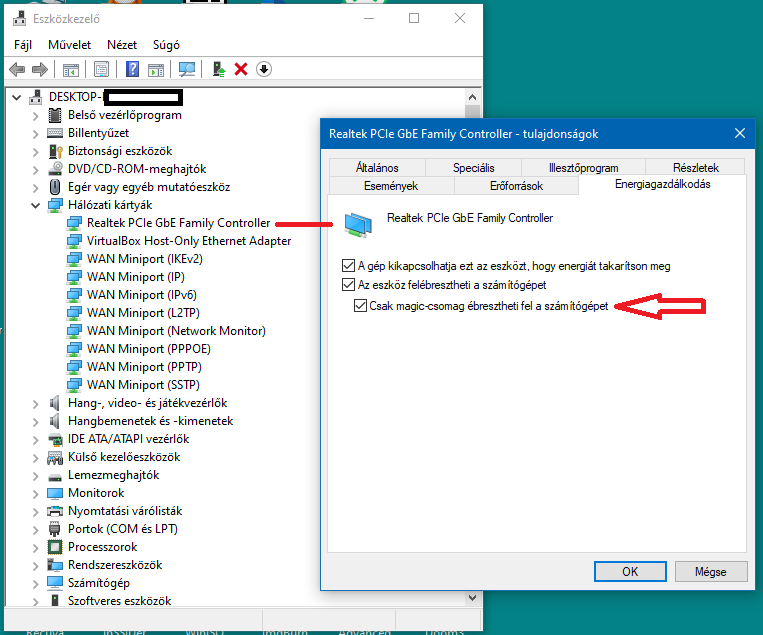This screenshot has height=635, width=763.
Task: Switch to the Részletek tab
Action: pyautogui.click(x=695, y=168)
